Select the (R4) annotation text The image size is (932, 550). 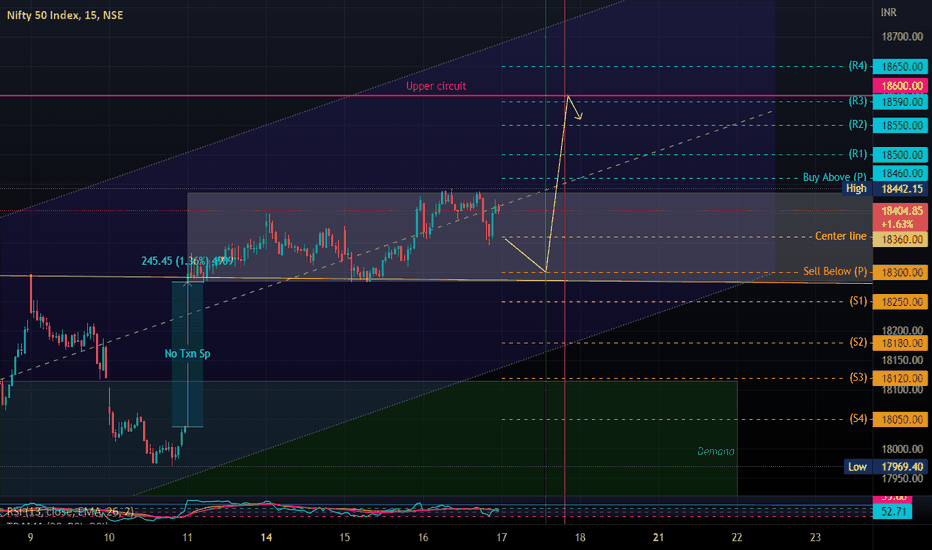[858, 65]
